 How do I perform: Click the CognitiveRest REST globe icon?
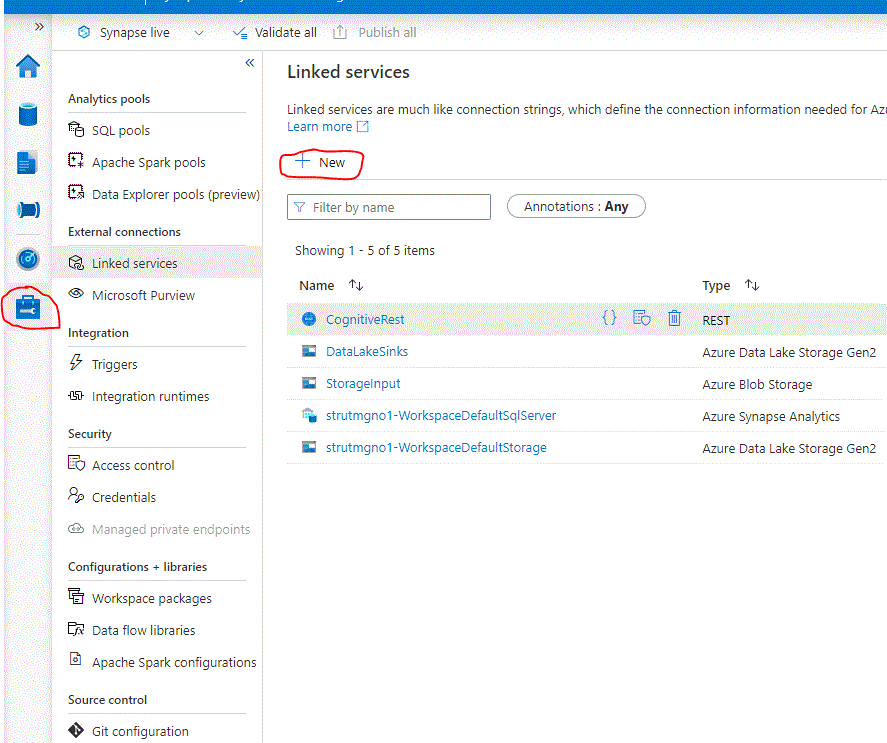[x=309, y=319]
